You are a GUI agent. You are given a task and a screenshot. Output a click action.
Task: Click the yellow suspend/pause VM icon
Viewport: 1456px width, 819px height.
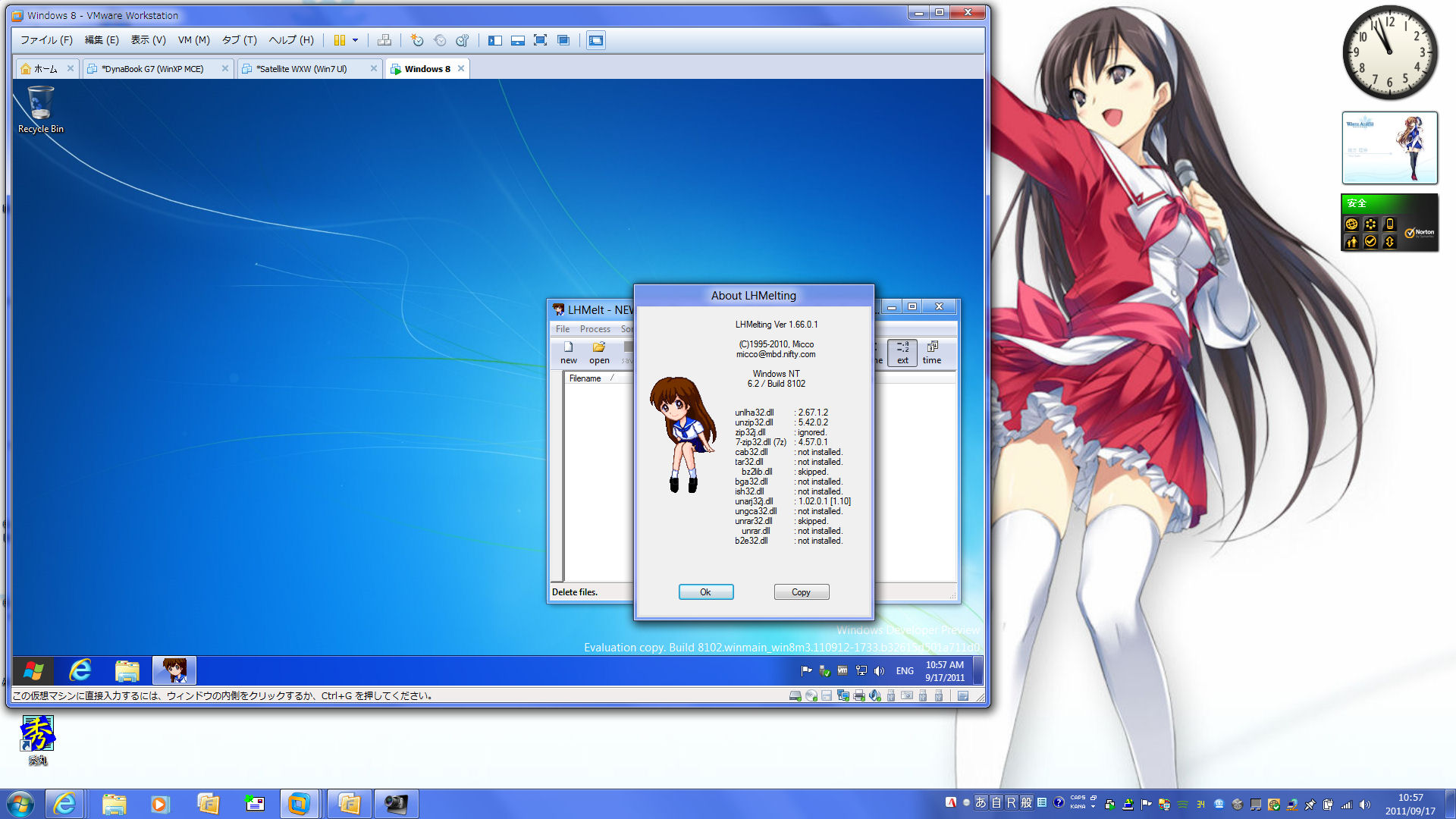coord(340,40)
